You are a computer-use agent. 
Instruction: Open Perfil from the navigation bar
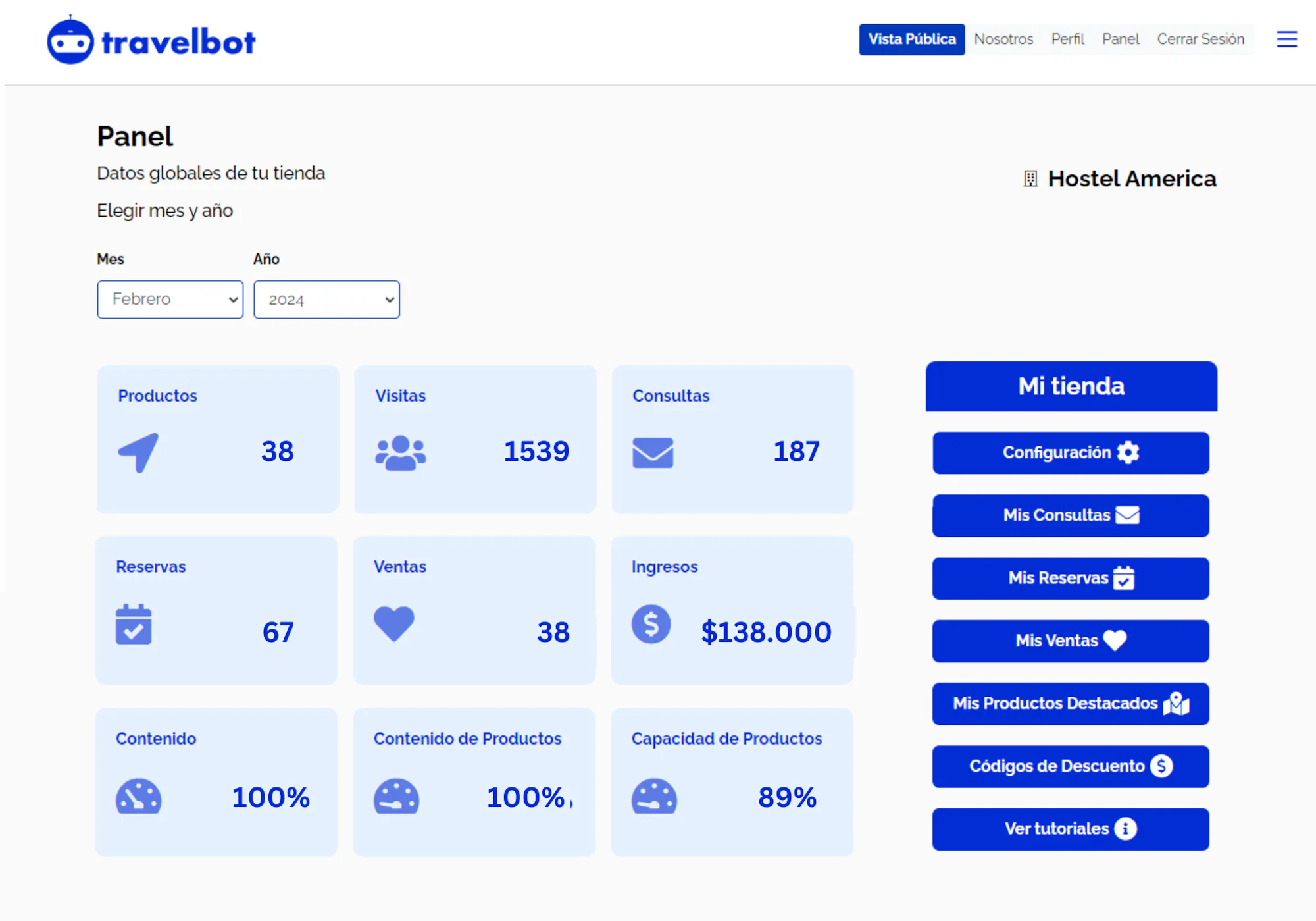click(1067, 39)
